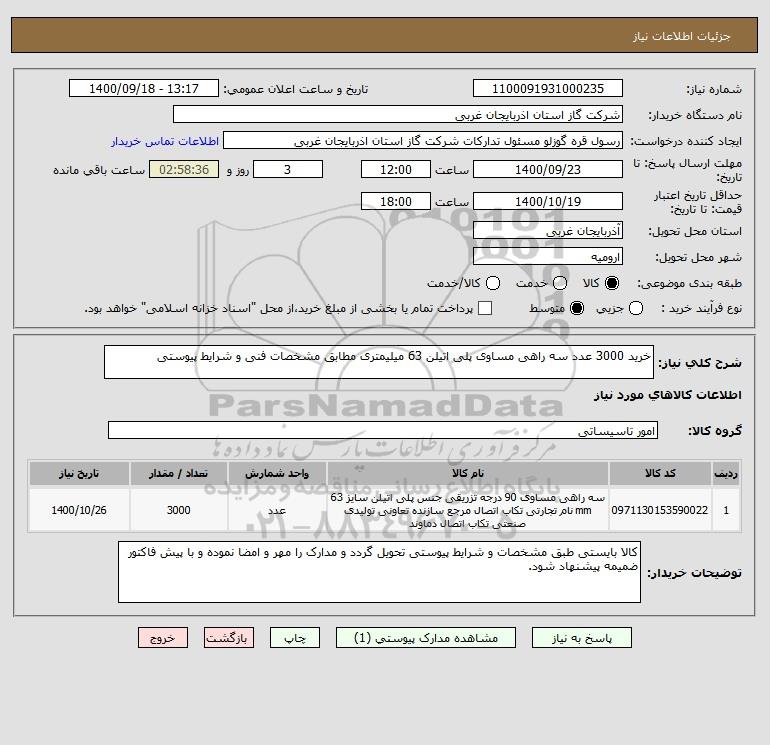
Task: Click the کد کالا column header
Action: [x=660, y=473]
